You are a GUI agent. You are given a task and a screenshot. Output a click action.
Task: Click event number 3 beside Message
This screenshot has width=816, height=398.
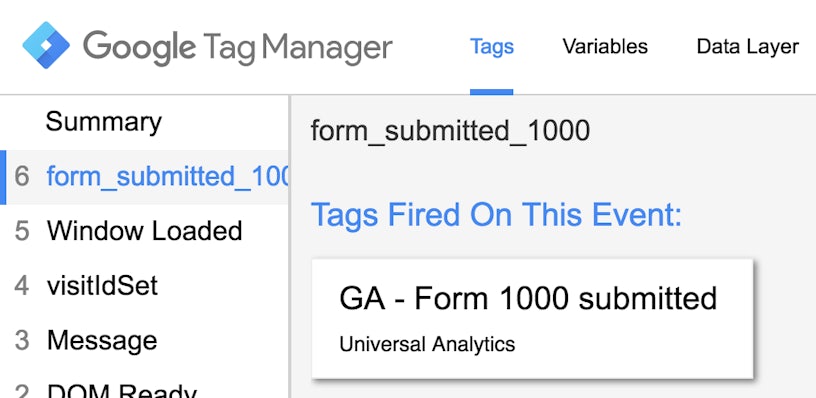pos(22,341)
